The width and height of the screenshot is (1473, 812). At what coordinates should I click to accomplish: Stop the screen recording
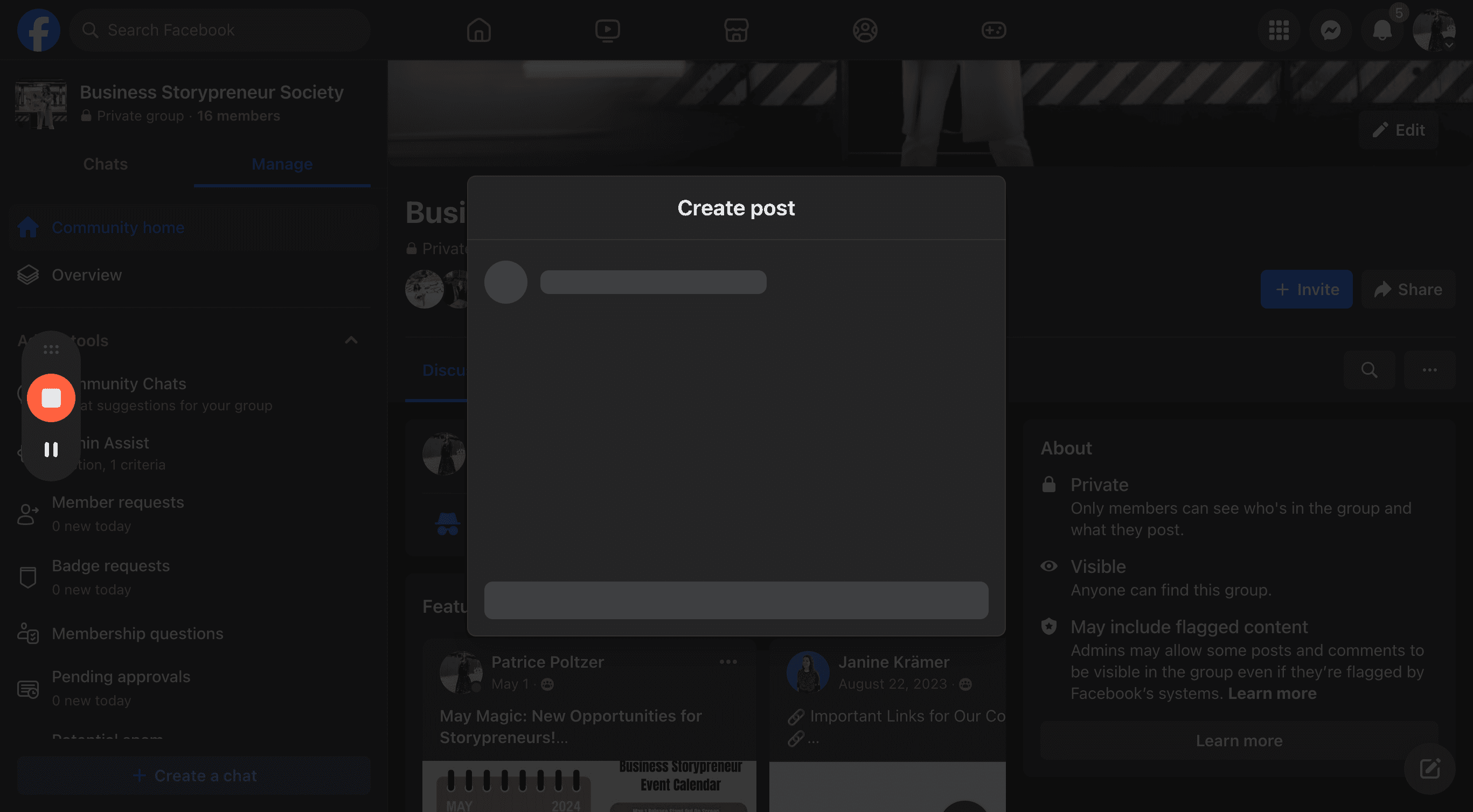point(51,398)
